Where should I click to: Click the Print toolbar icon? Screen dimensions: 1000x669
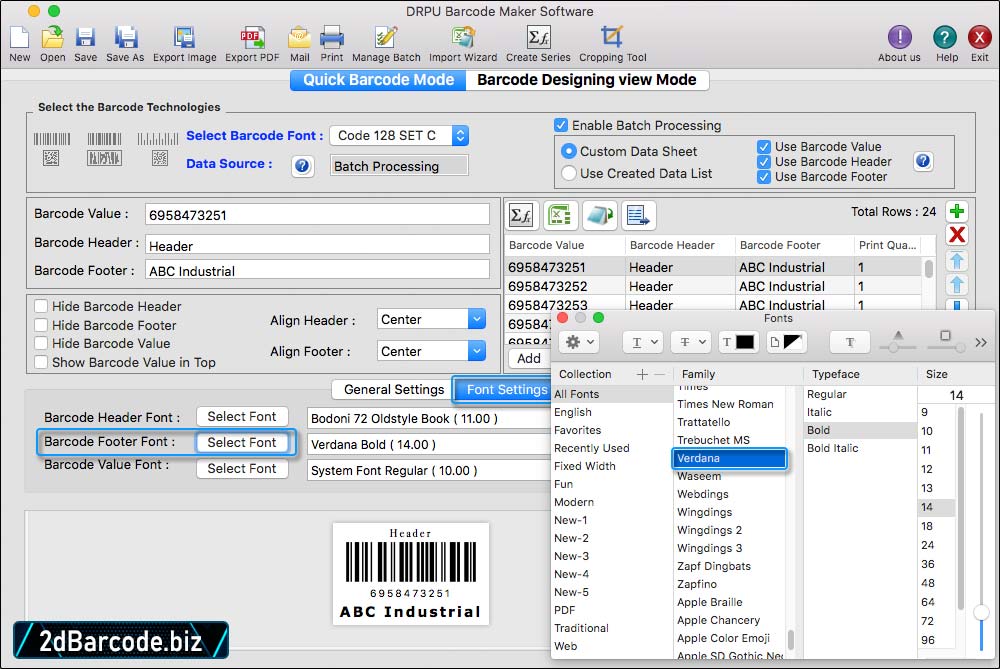point(332,37)
